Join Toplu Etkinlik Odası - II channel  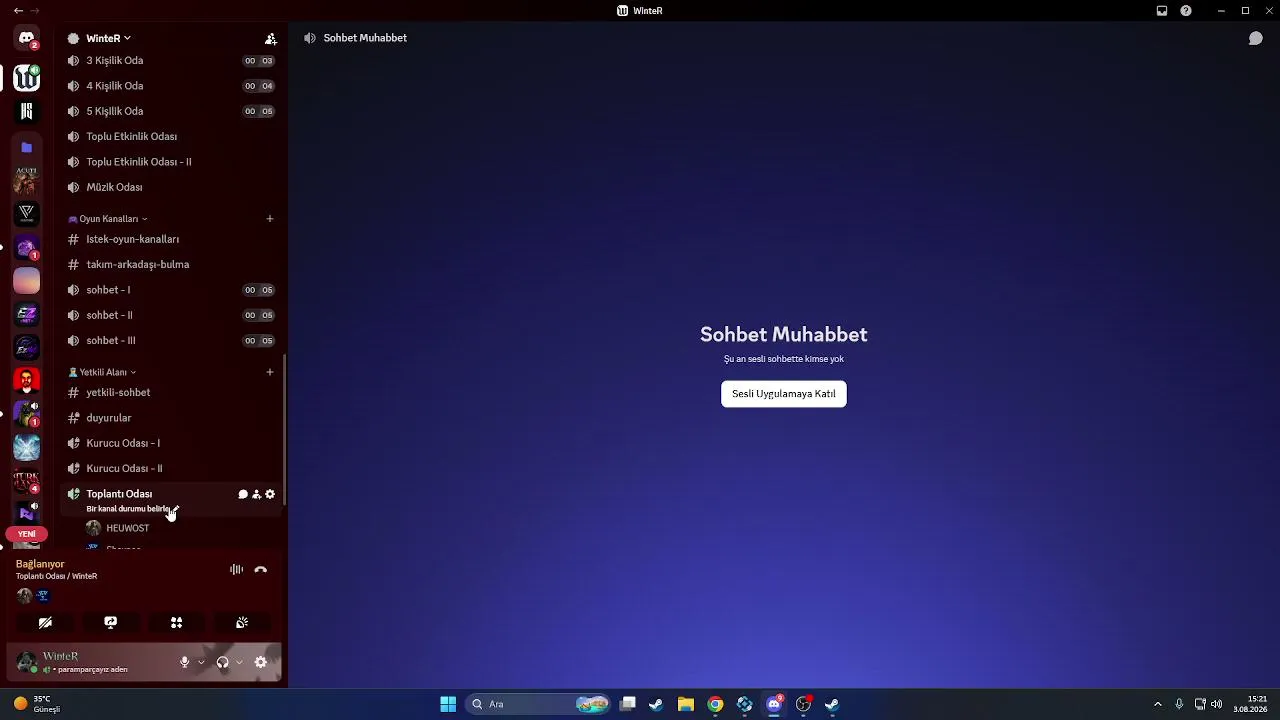point(171,162)
